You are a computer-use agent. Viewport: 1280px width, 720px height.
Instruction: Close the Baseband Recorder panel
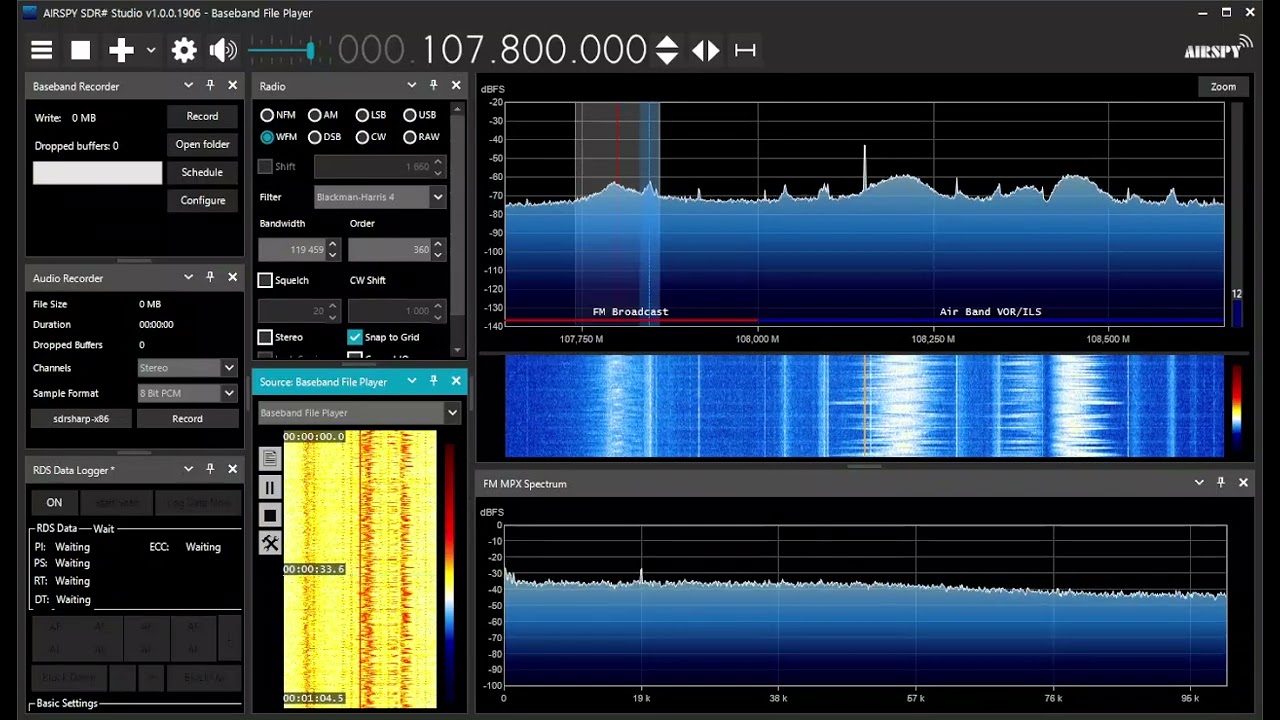[x=233, y=86]
